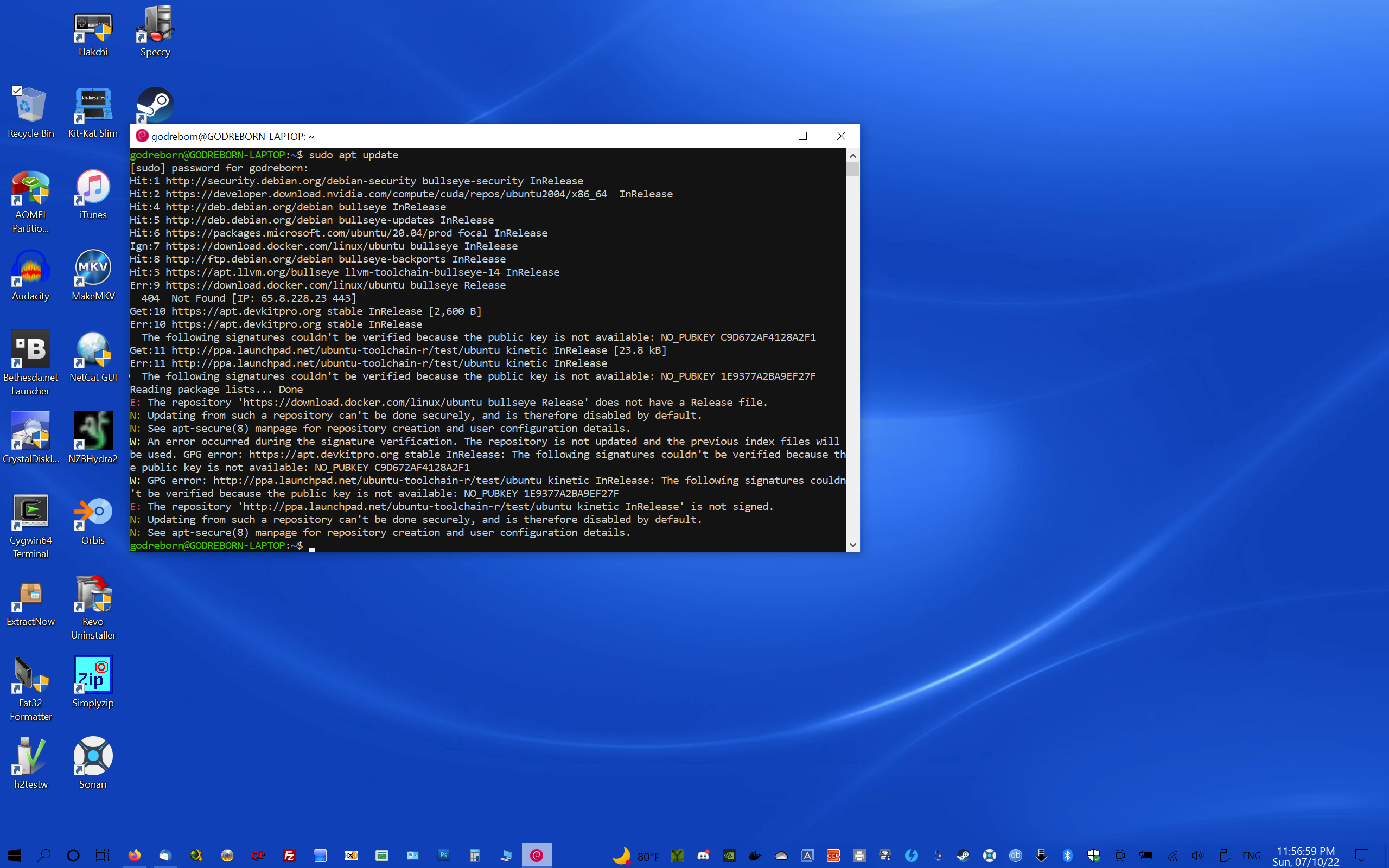1389x868 pixels.
Task: Select the Recycle Bin desktop icon
Action: point(30,112)
